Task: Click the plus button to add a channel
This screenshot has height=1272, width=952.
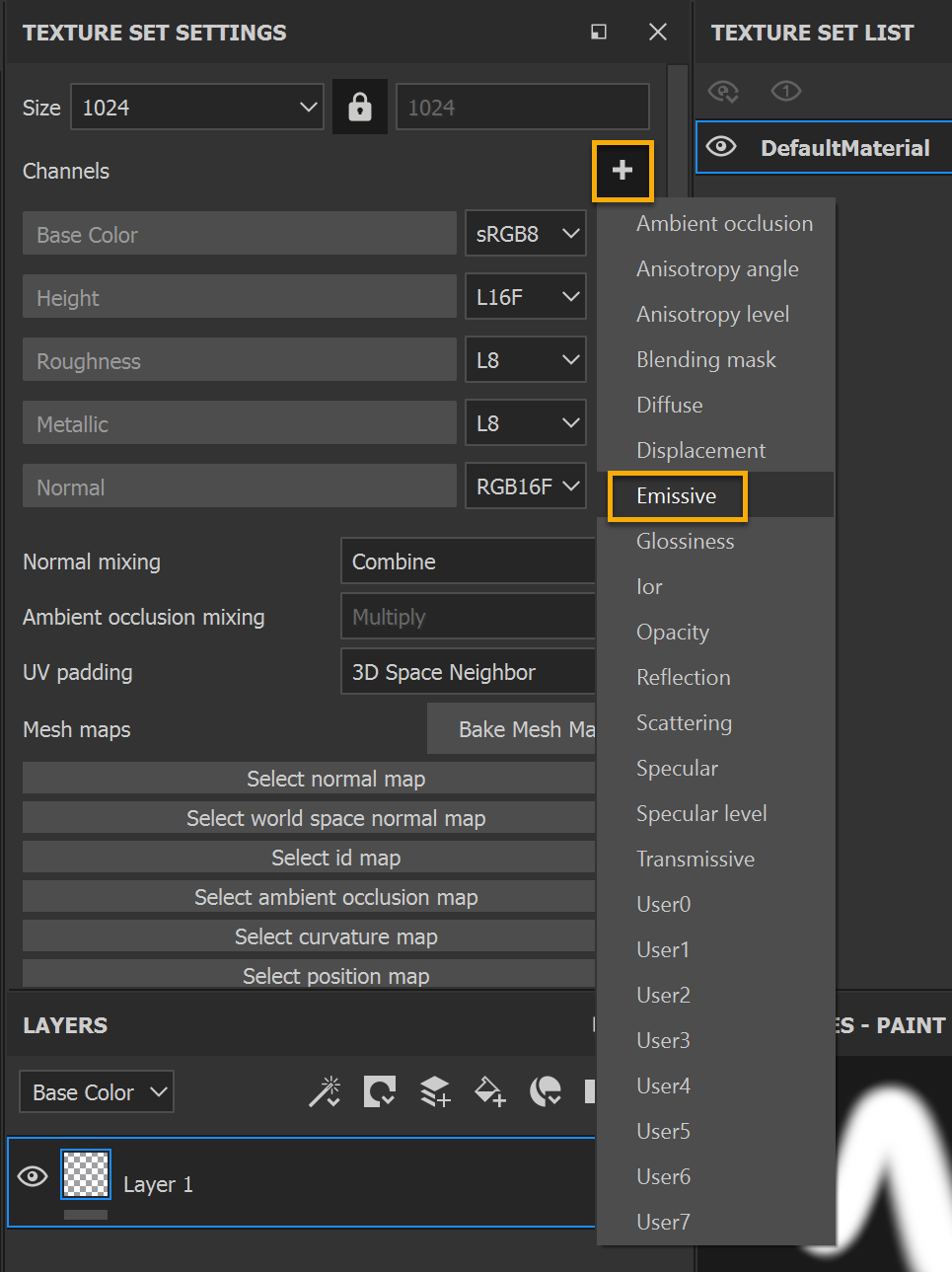Action: point(622,171)
